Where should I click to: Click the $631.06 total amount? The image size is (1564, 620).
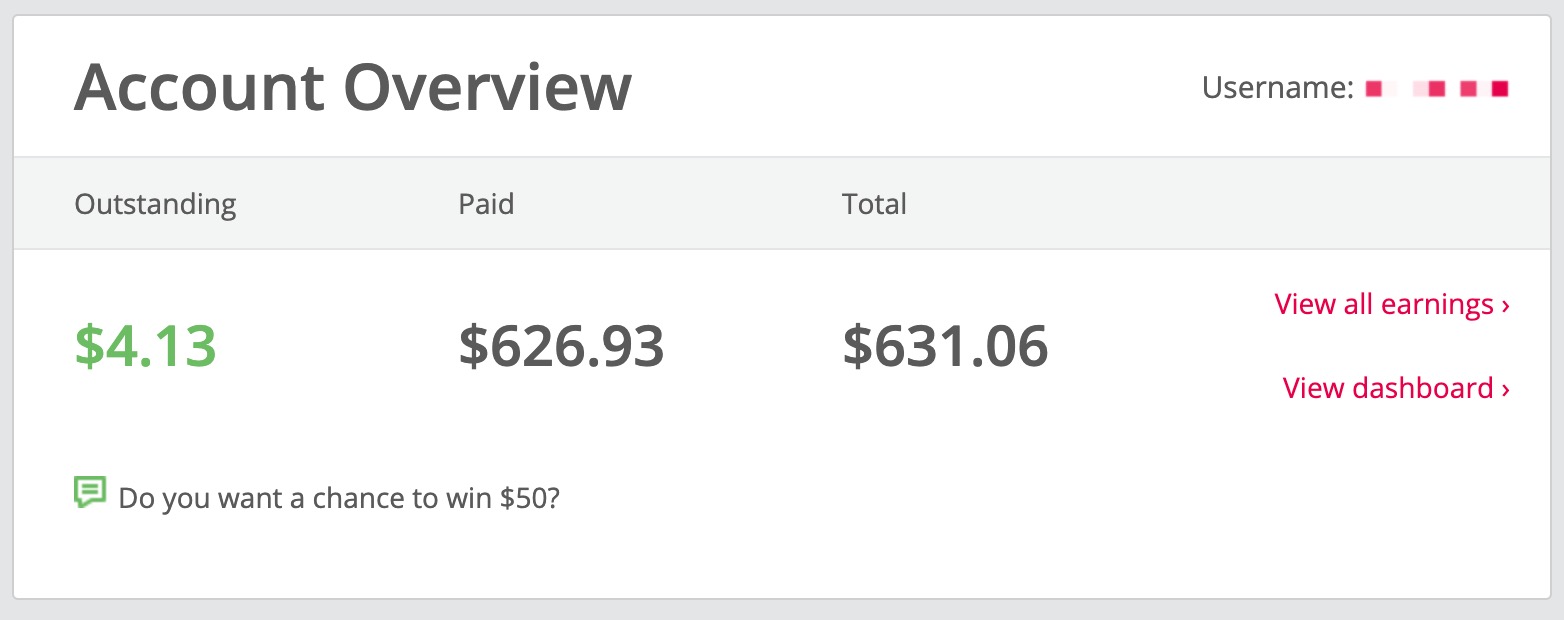945,347
